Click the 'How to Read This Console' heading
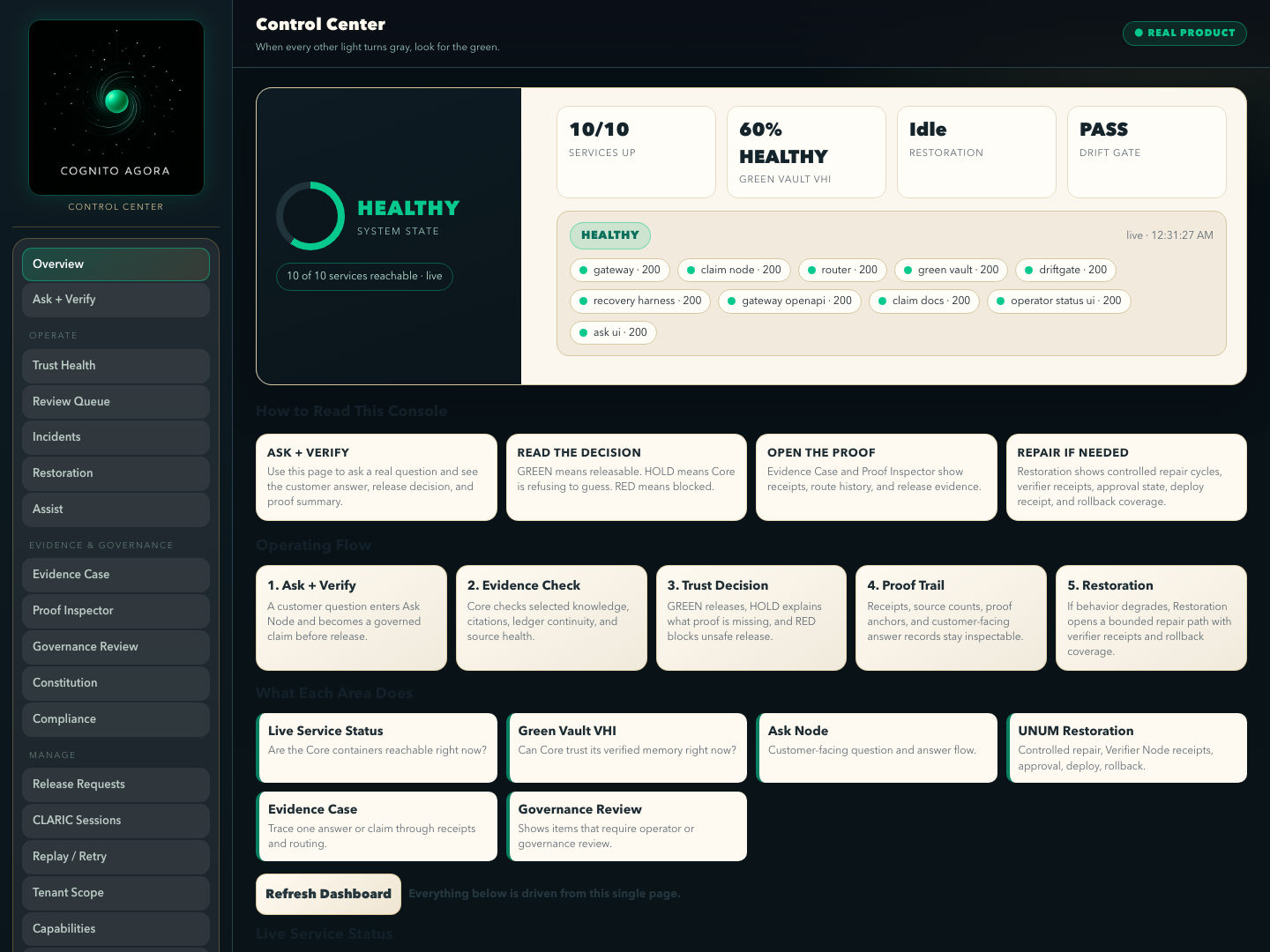The width and height of the screenshot is (1270, 952). tap(351, 411)
